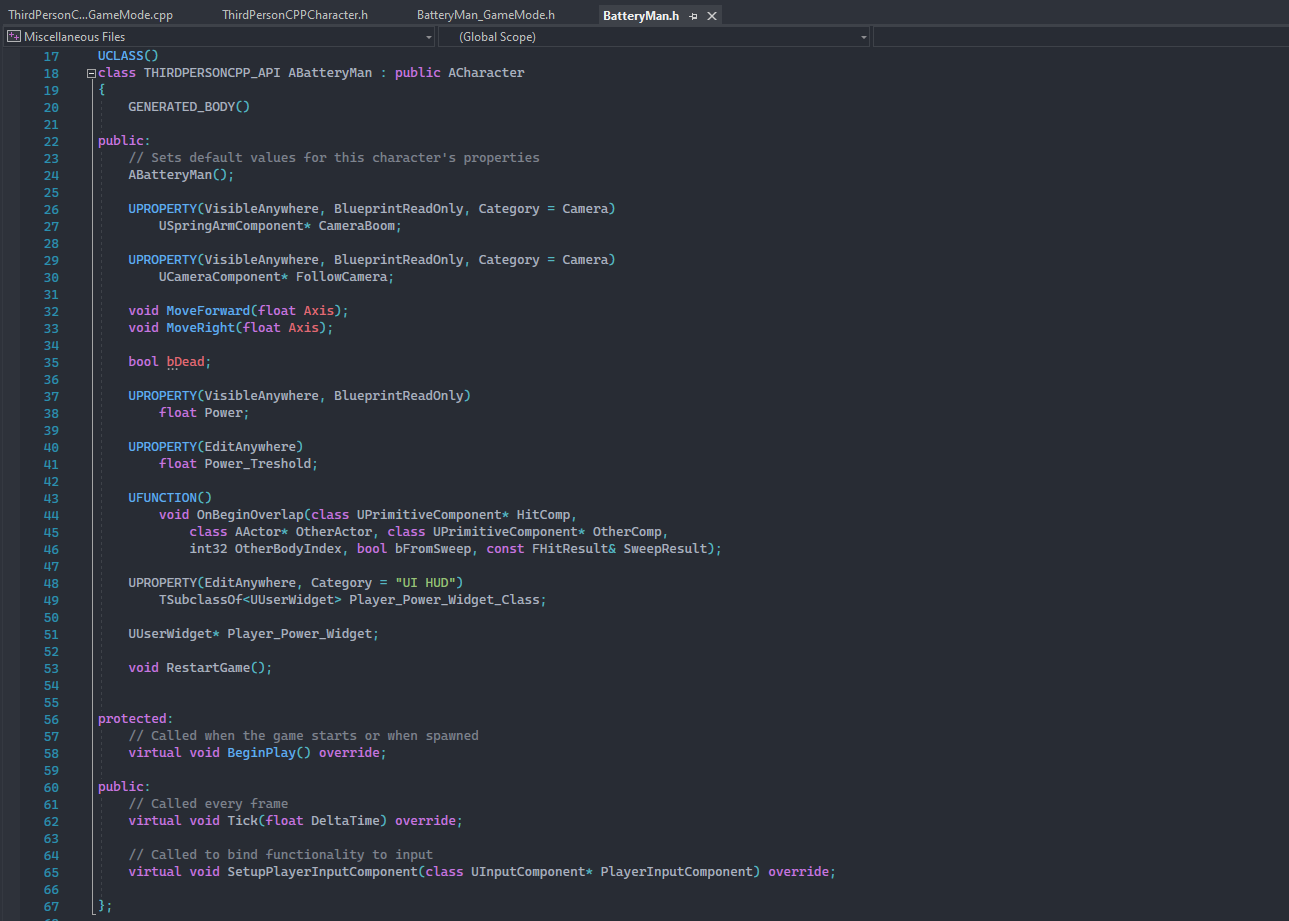
Task: Click the UInputComponent type name
Action: tap(528, 872)
